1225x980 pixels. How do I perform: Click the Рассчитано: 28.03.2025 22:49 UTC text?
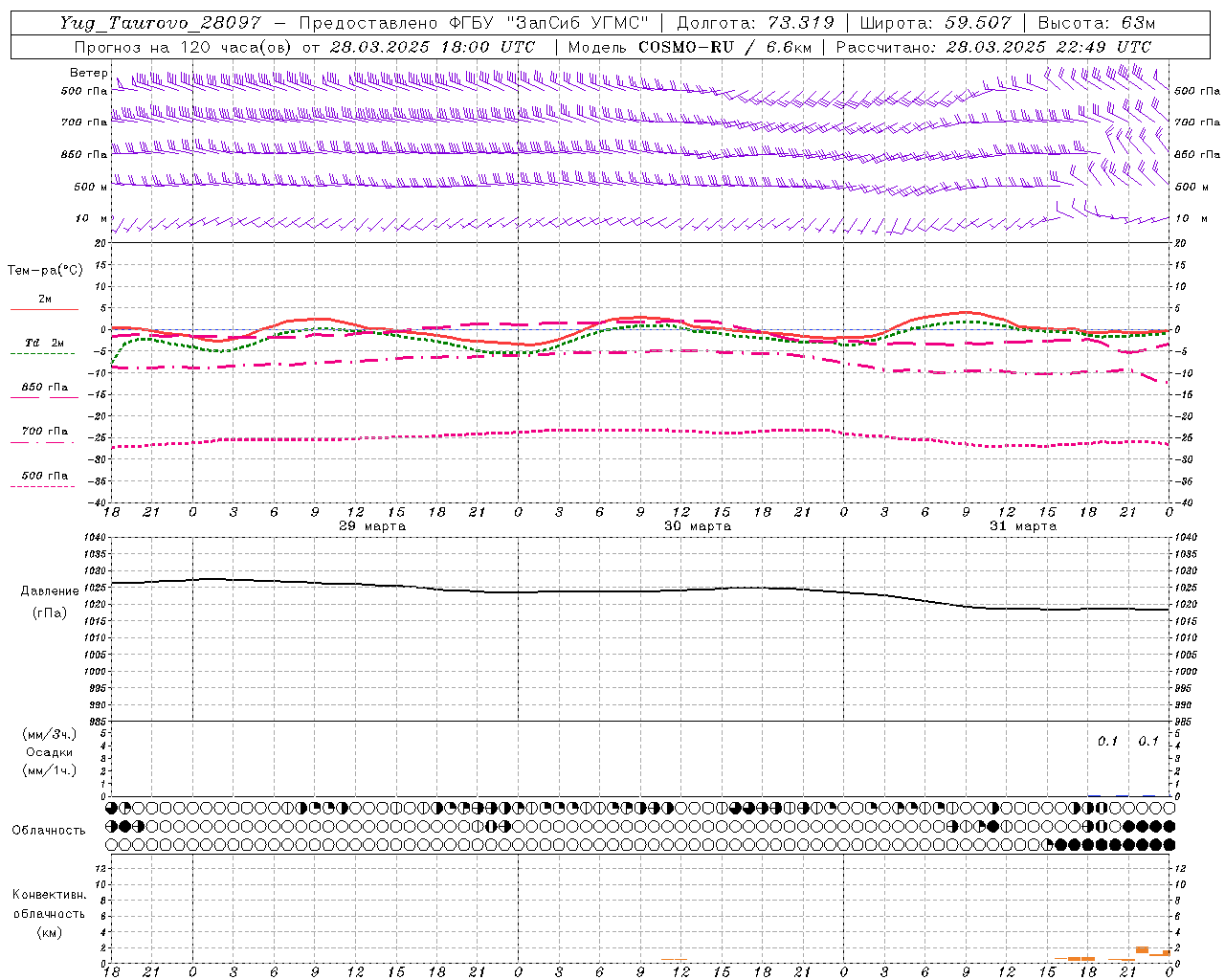993,47
